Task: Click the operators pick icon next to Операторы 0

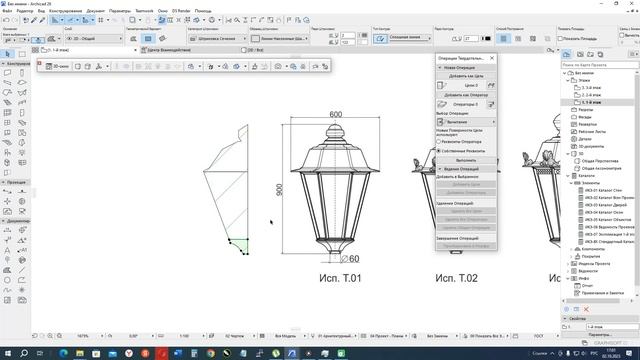Action: (491, 104)
